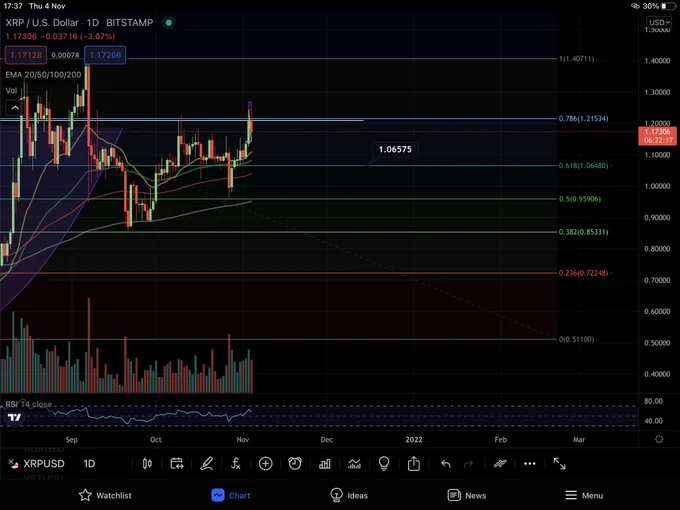
Task: Tap the TradingView quick trade icon
Action: click(x=500, y=464)
